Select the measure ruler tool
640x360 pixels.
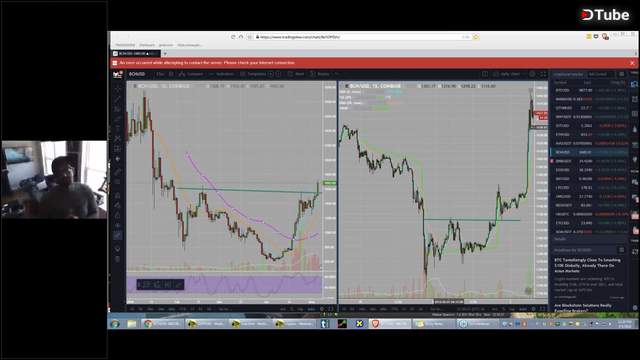pos(118,172)
